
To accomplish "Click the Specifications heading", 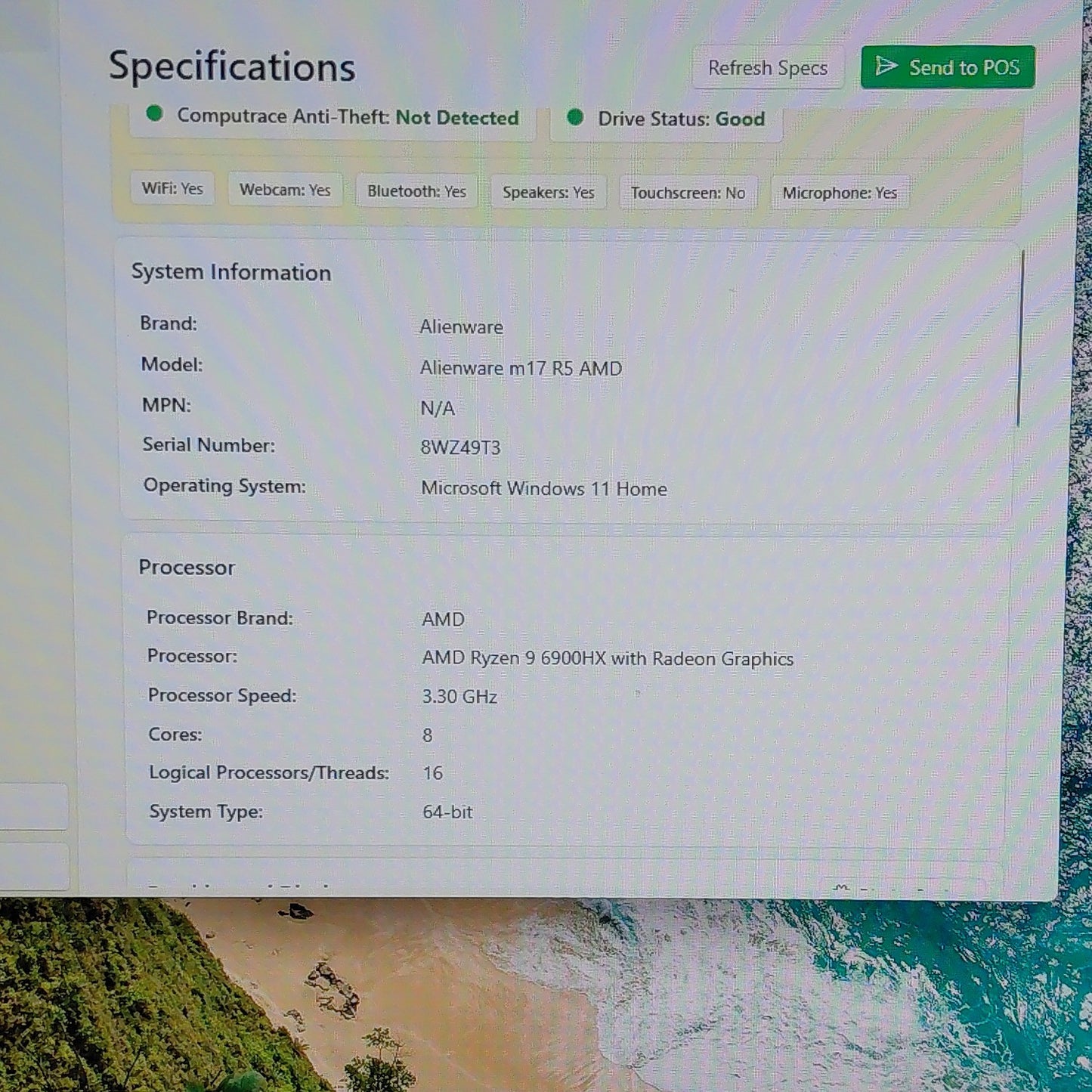I will 232,67.
